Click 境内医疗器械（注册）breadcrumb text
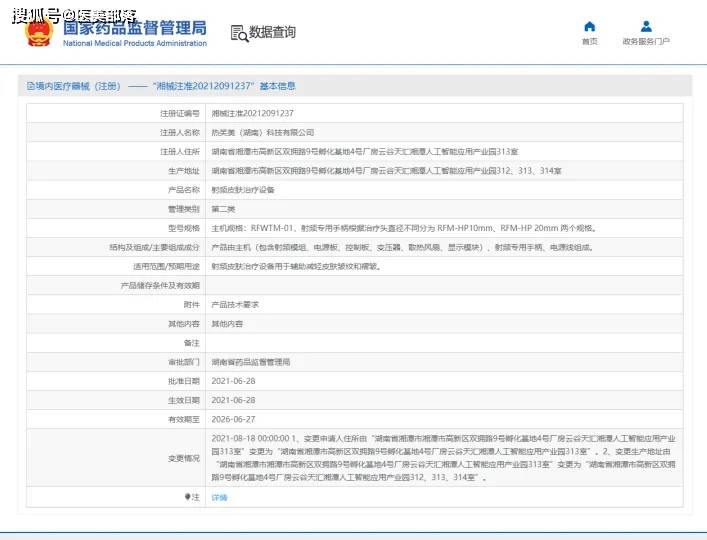 pos(78,86)
